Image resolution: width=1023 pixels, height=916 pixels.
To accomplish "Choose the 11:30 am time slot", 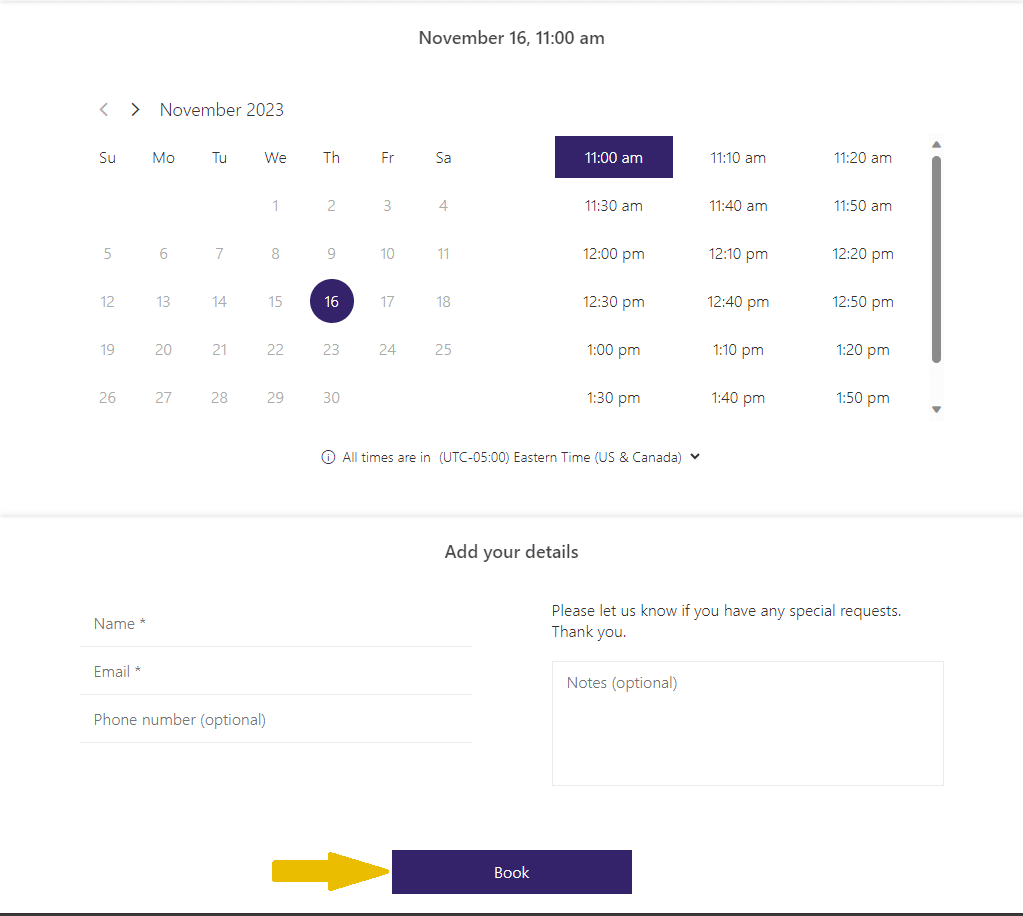I will click(x=613, y=206).
